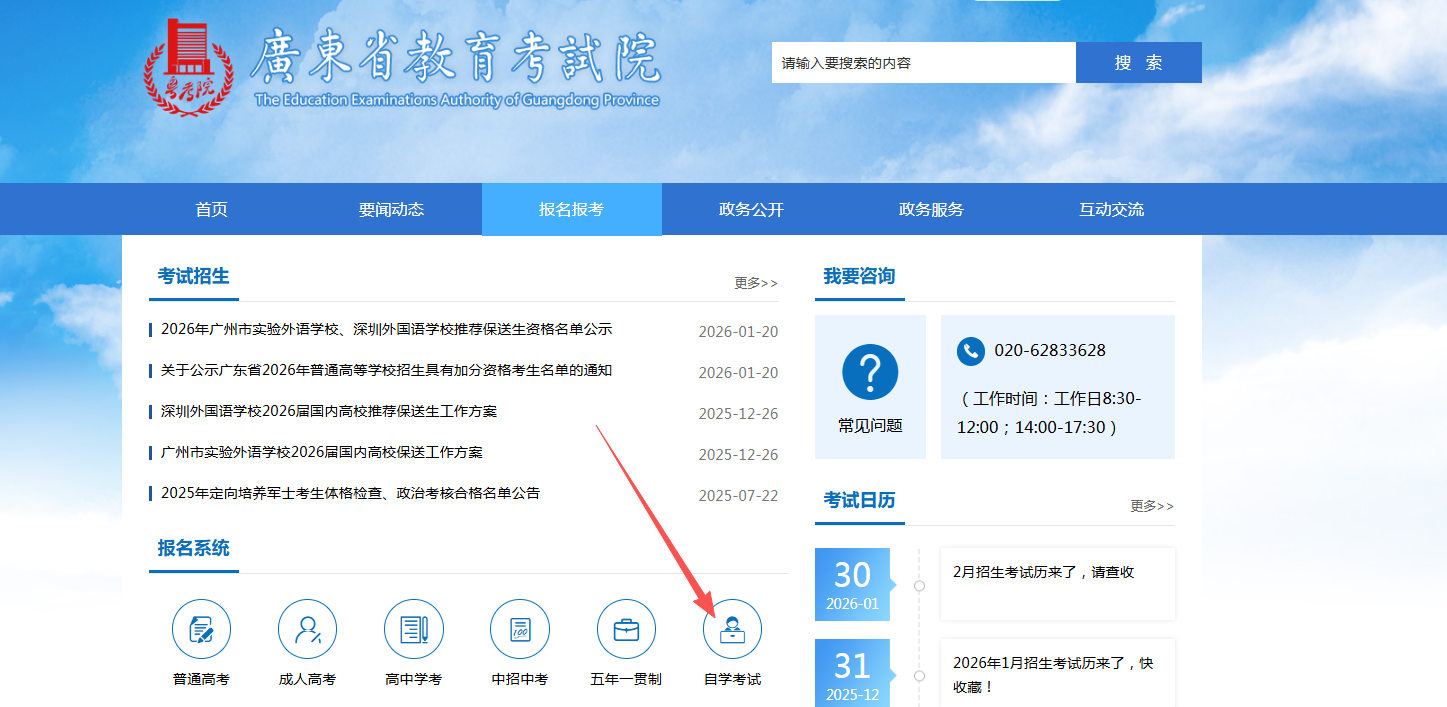The image size is (1447, 707).
Task: Click the 自学考试 icon indicated by the arrow
Action: point(731,628)
